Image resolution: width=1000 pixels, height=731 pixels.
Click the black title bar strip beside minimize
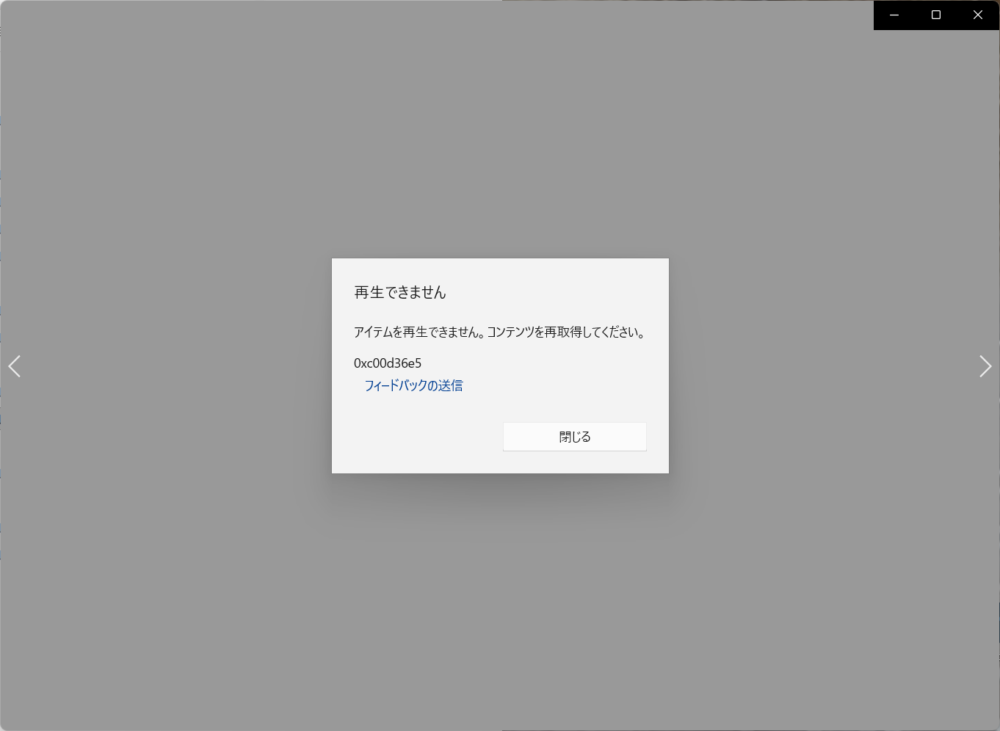[x=878, y=15]
